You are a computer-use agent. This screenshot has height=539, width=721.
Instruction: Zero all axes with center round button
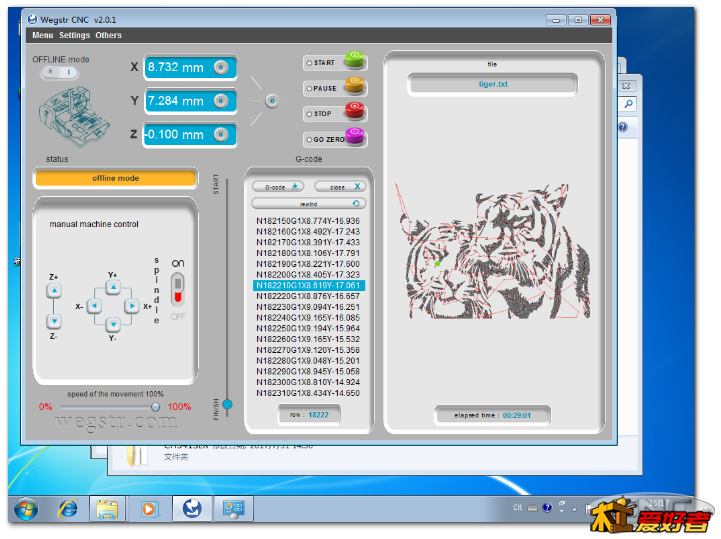[272, 101]
